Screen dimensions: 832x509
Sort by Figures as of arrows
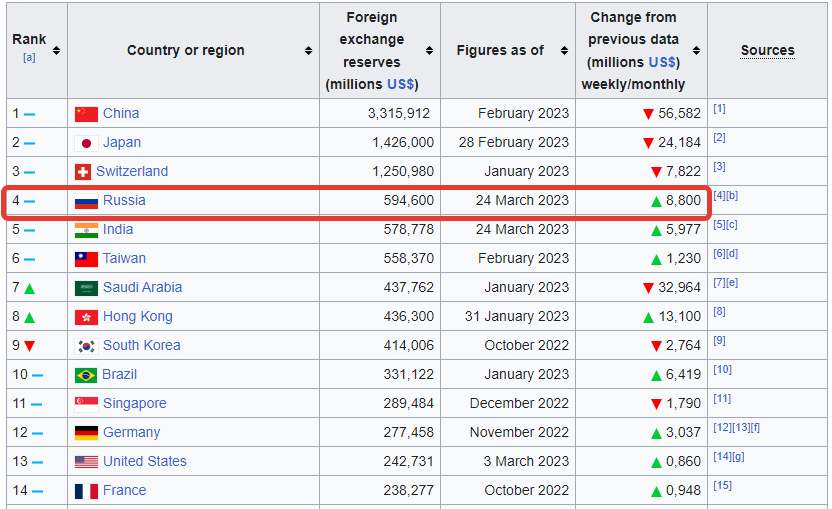(565, 51)
